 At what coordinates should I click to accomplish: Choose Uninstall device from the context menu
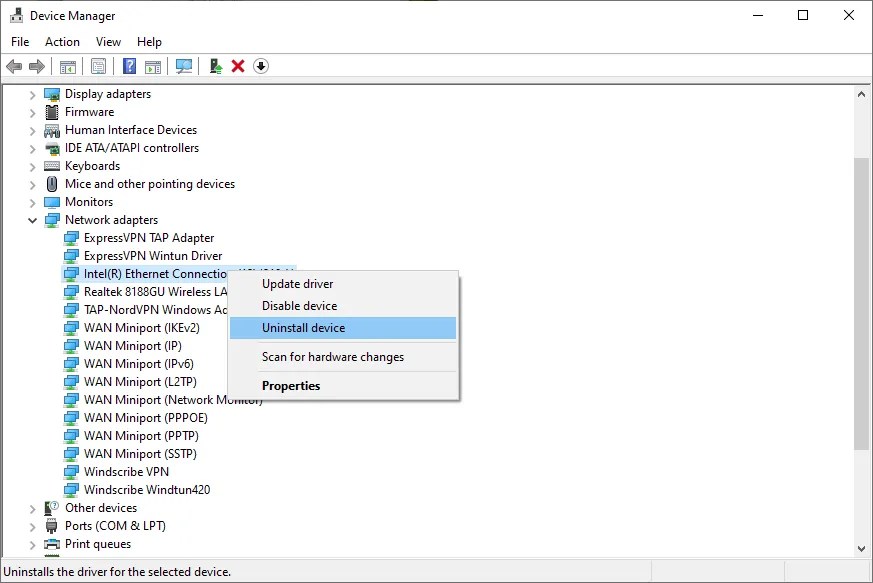pos(304,327)
